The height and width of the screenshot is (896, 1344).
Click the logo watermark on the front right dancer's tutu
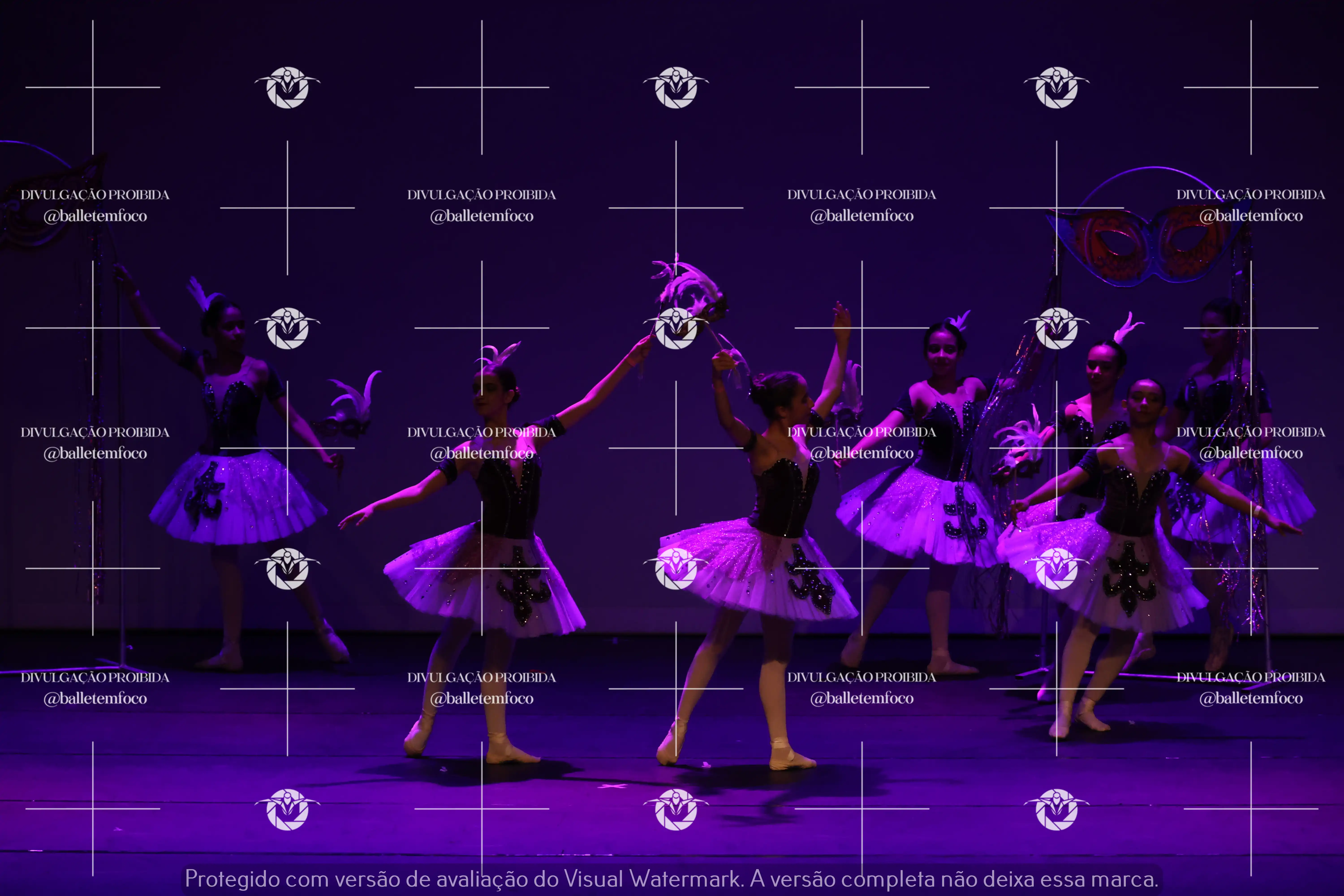1057,569
